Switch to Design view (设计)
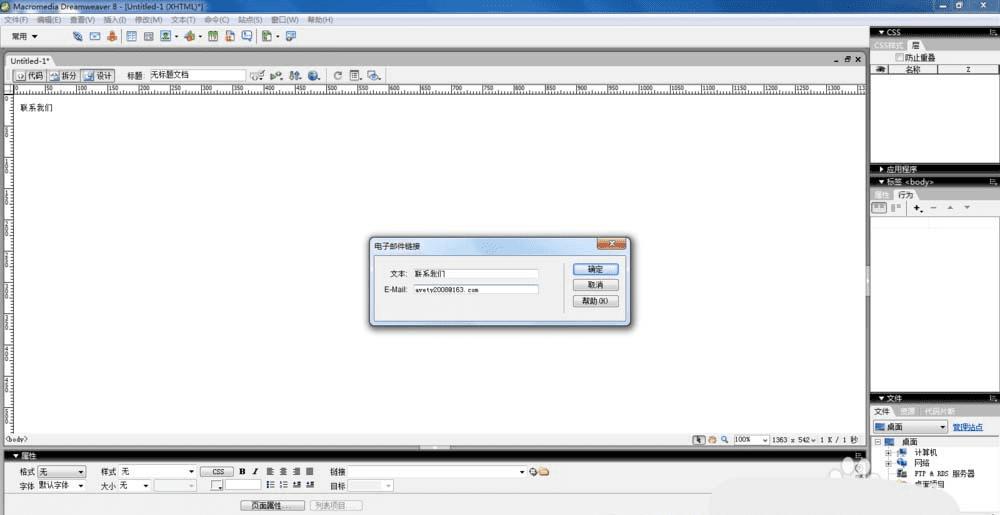Viewport: 1000px width, 515px height. (98, 75)
